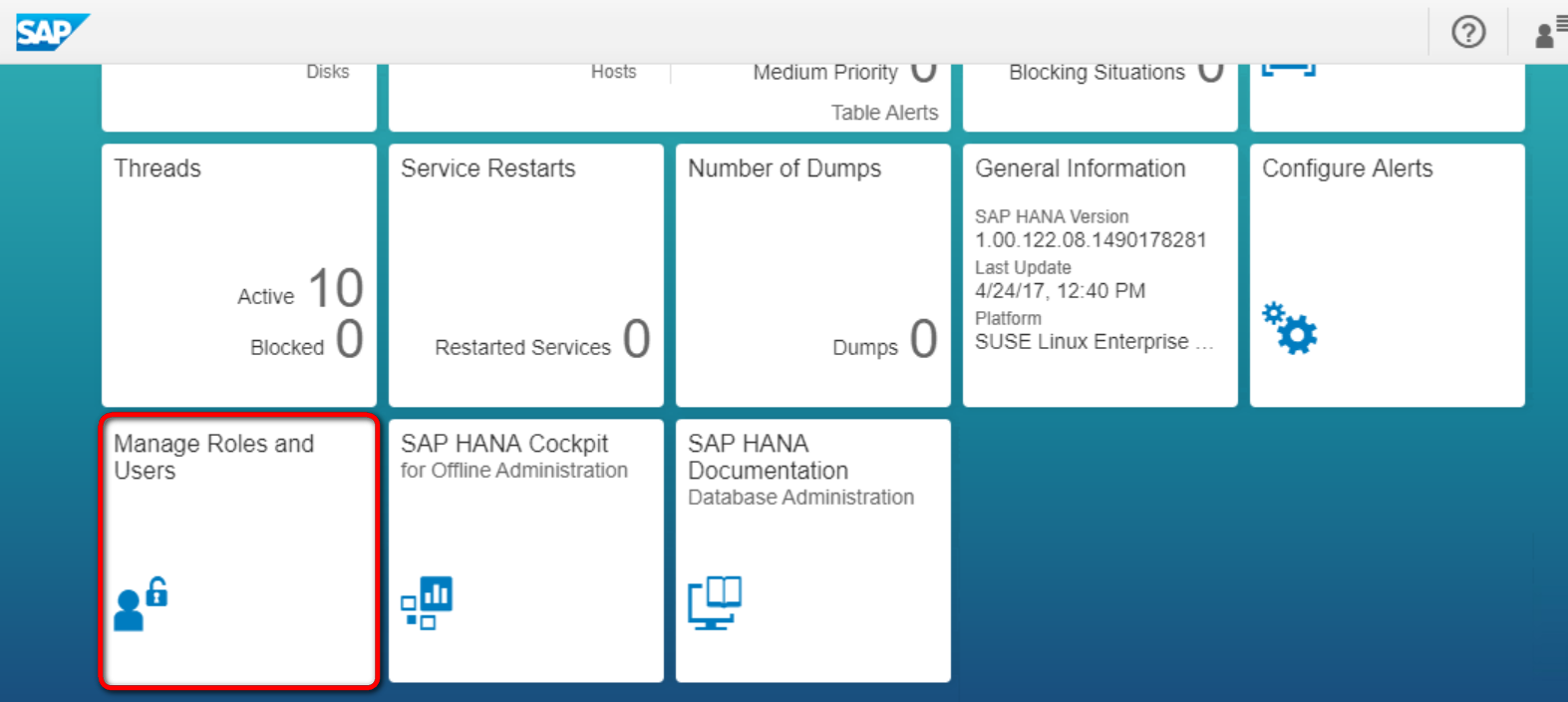Open the General Information tile

(1100, 275)
